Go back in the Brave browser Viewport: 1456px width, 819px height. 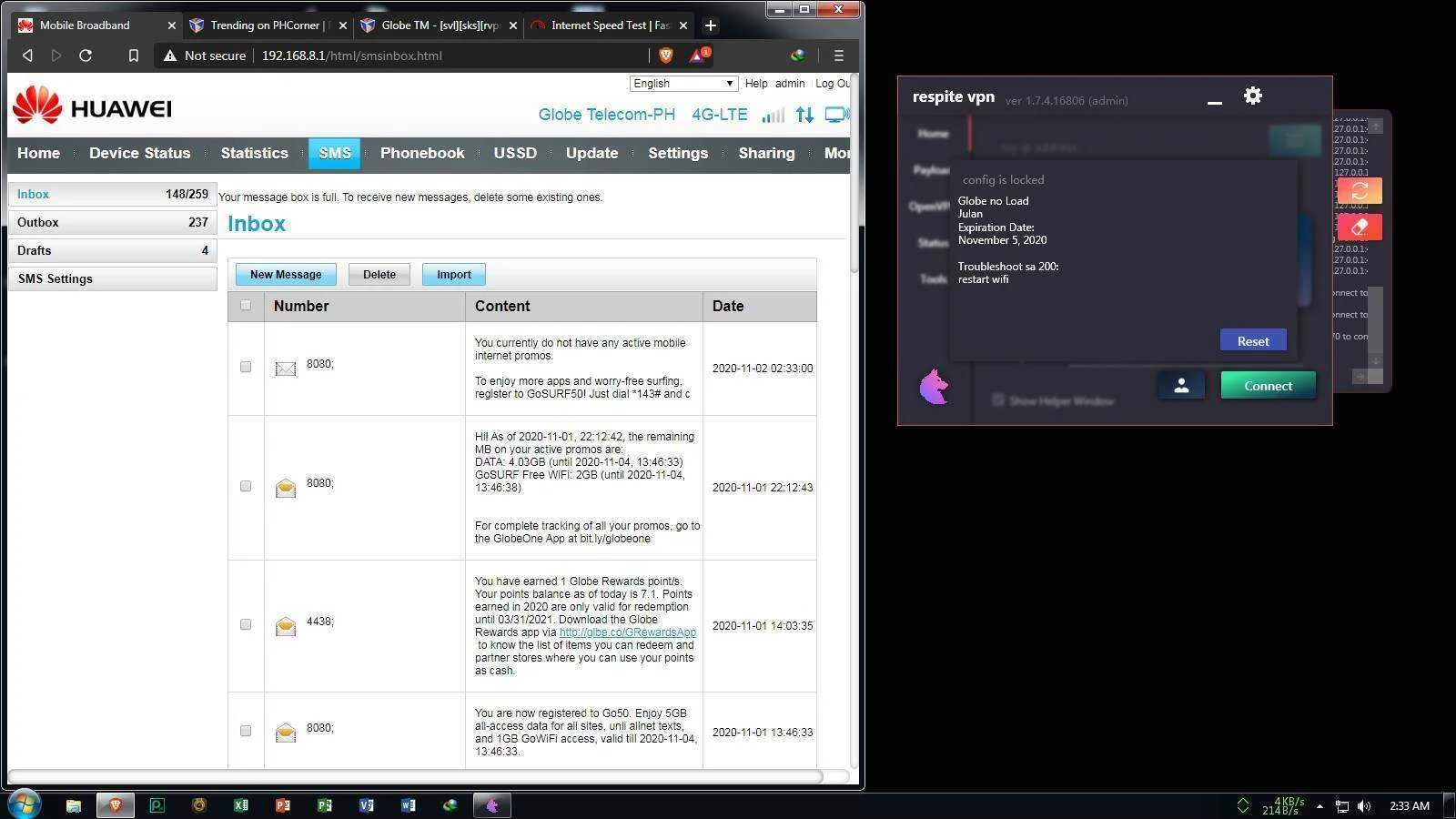click(27, 56)
